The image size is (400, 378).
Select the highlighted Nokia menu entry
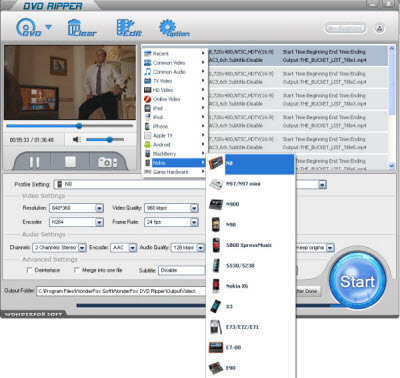[174, 163]
